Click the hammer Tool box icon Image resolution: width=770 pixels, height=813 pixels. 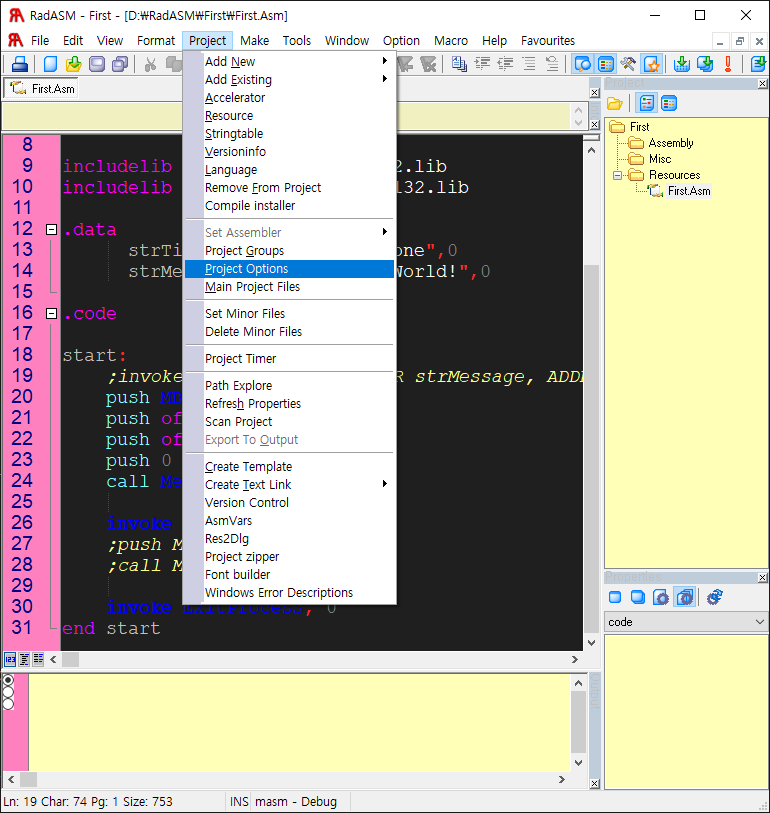tap(628, 64)
